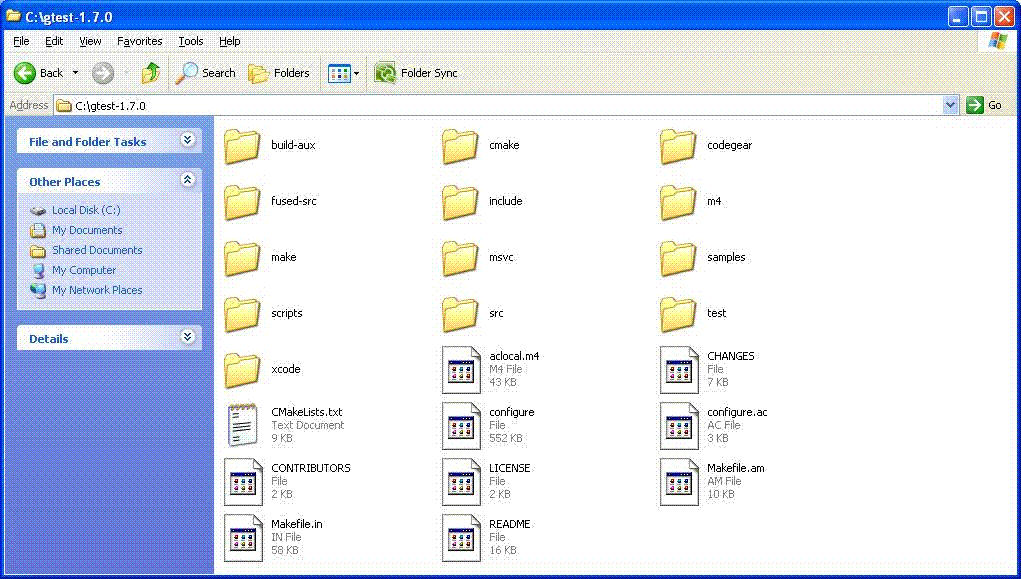The width and height of the screenshot is (1021, 579).
Task: Select the xcode folder icon
Action: click(x=242, y=370)
